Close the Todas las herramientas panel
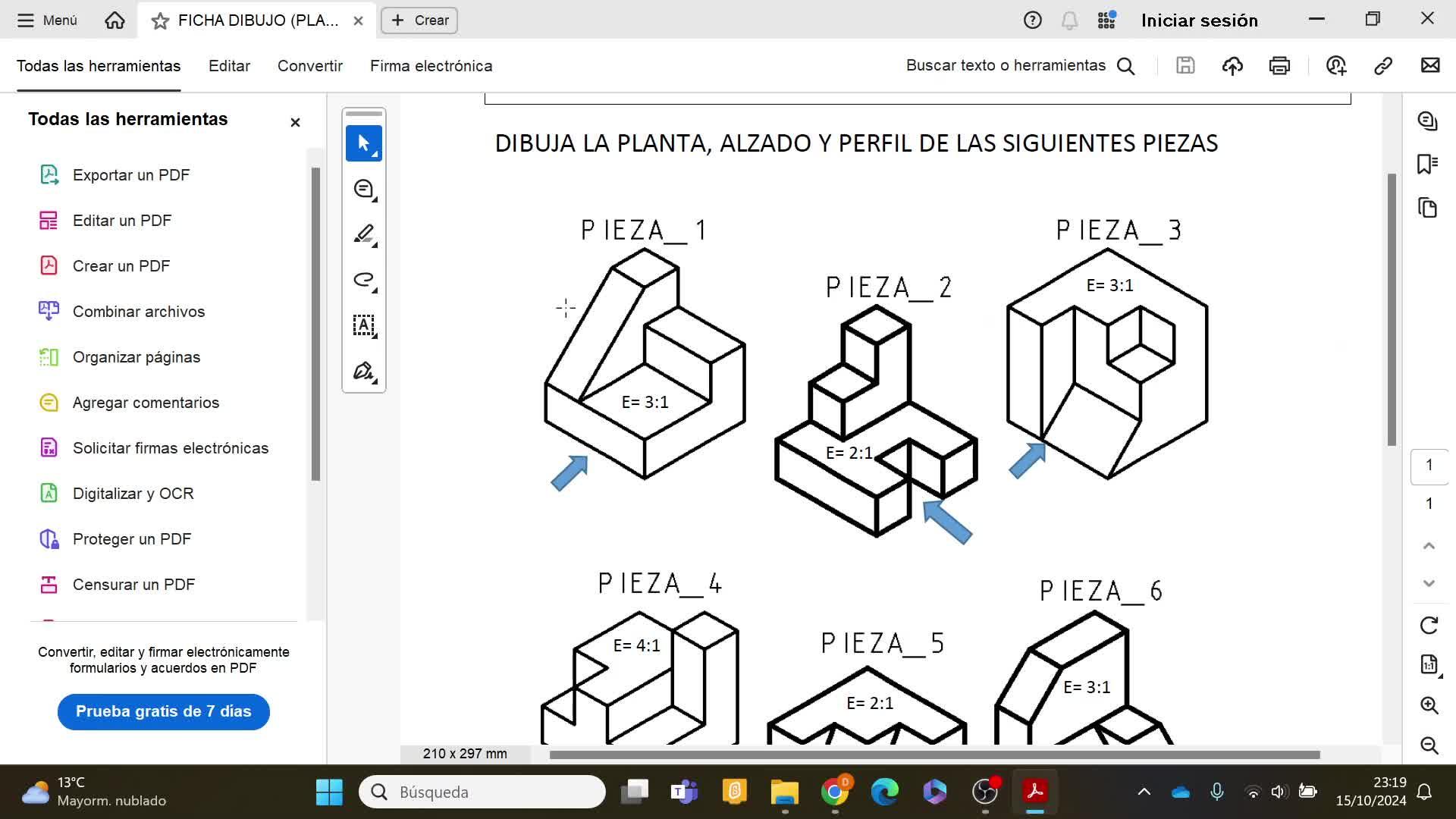 click(x=295, y=122)
